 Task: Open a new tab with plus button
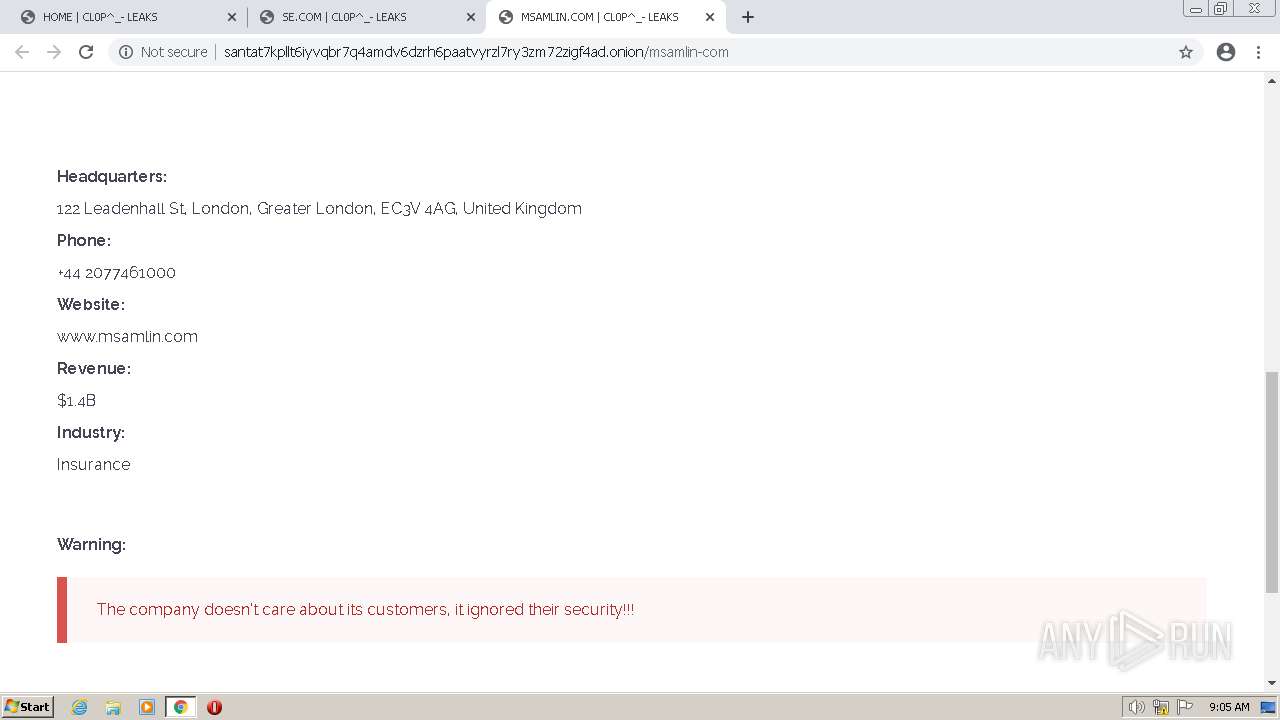coord(748,17)
